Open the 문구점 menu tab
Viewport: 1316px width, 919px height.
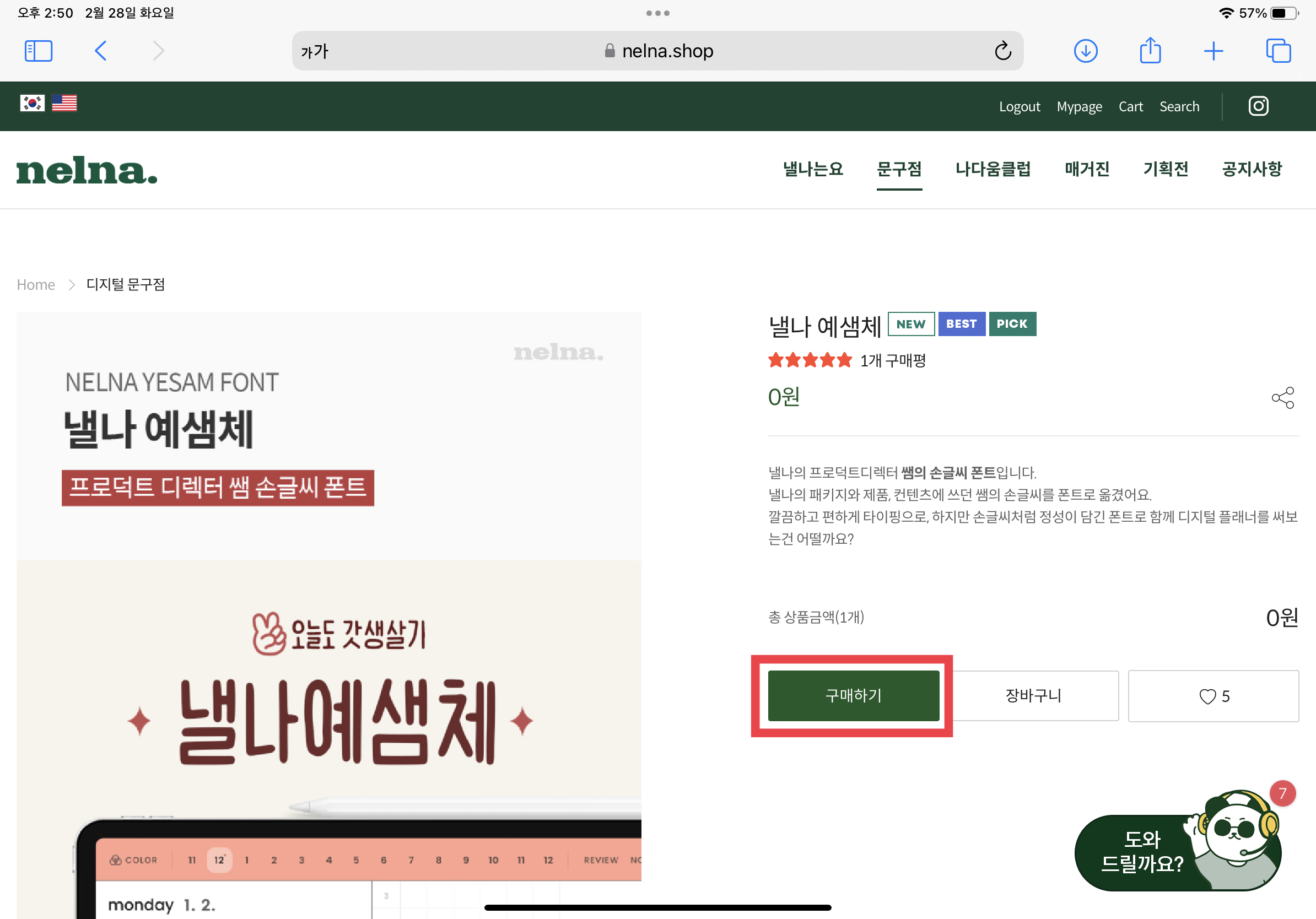[x=899, y=169]
